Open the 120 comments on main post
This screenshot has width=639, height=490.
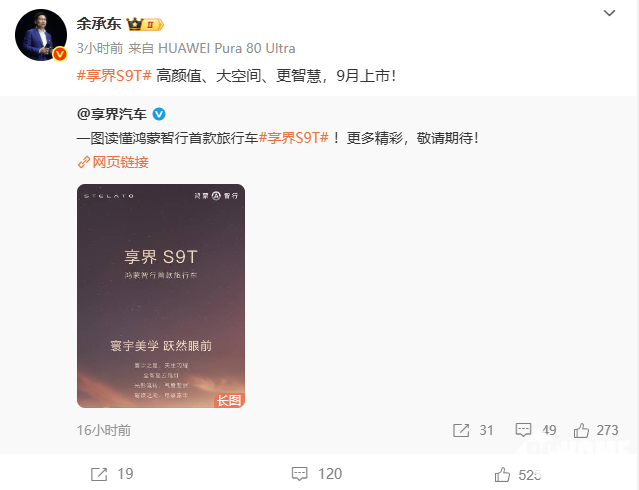[x=317, y=474]
